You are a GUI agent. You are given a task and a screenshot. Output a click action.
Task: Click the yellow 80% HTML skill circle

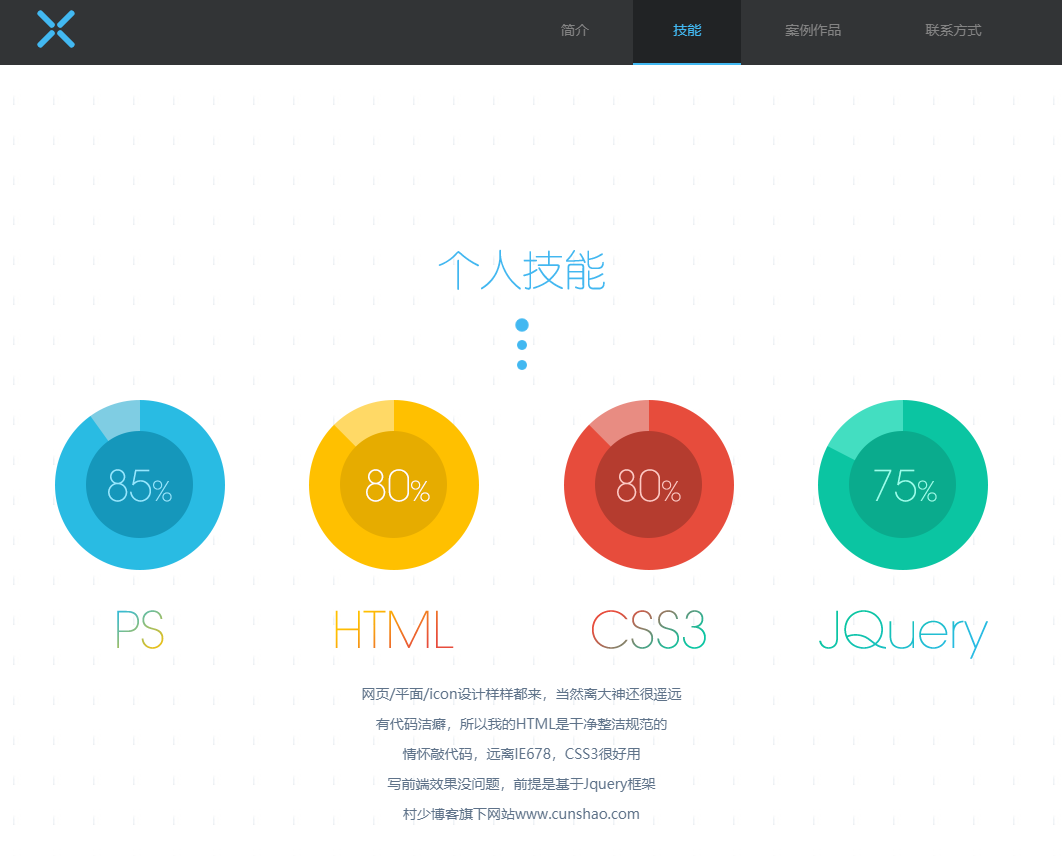point(394,485)
